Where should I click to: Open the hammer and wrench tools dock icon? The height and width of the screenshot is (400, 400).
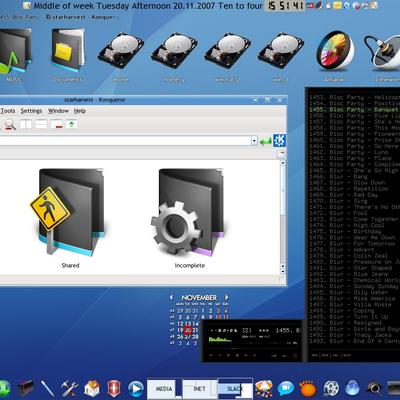(70, 389)
